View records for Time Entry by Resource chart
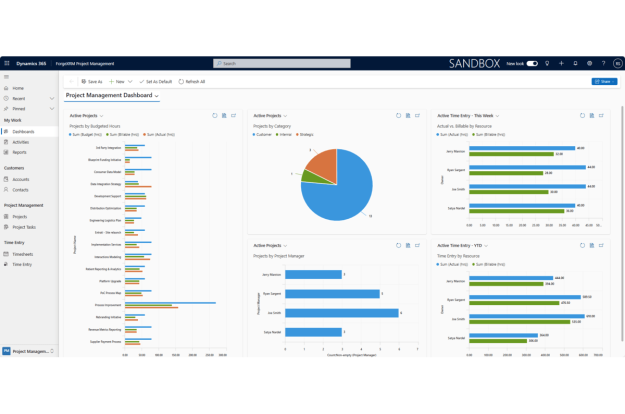The image size is (625, 414). (592, 245)
